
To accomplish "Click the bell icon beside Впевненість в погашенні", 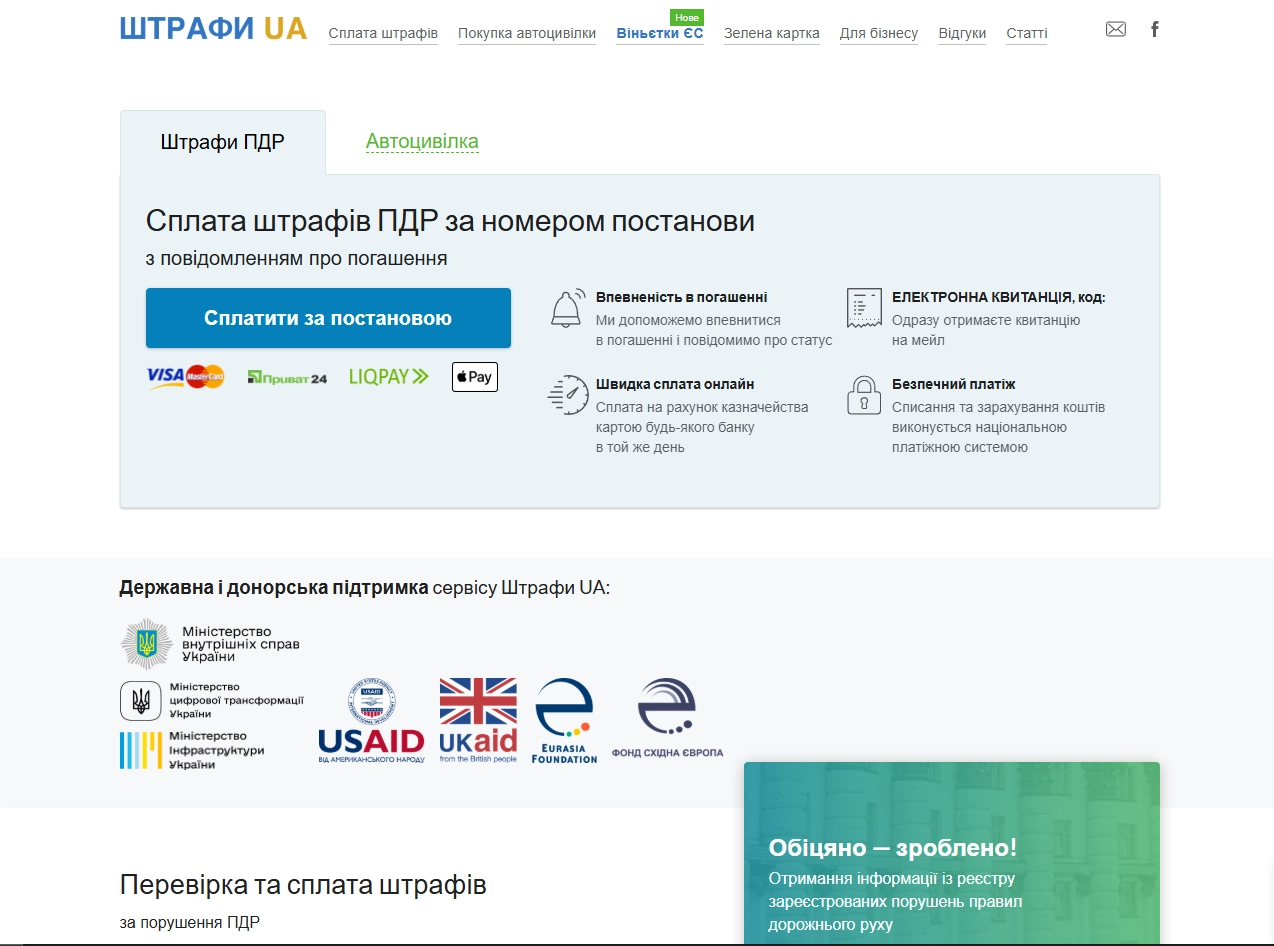I will click(x=566, y=308).
